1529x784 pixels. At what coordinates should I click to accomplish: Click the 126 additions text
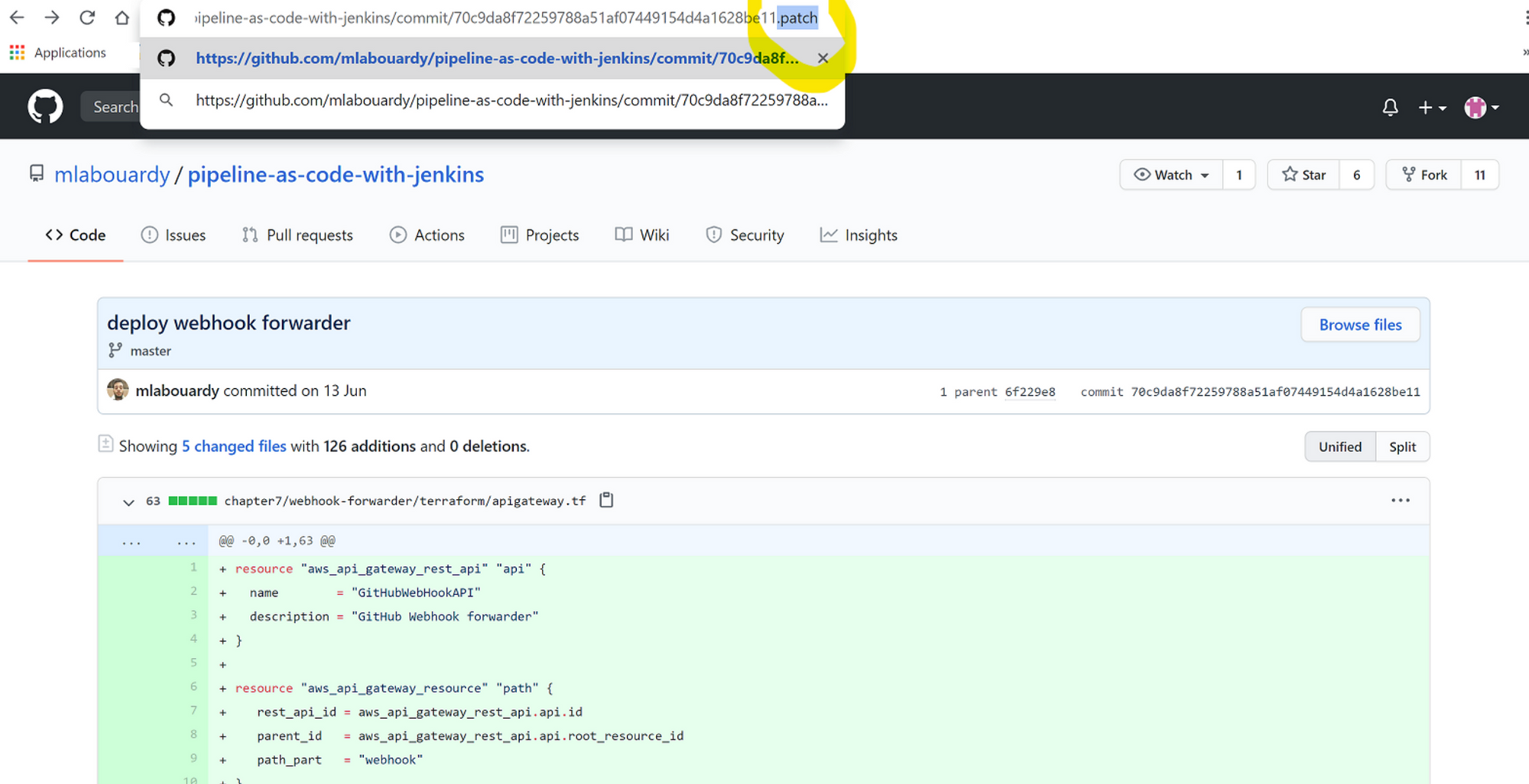[369, 446]
